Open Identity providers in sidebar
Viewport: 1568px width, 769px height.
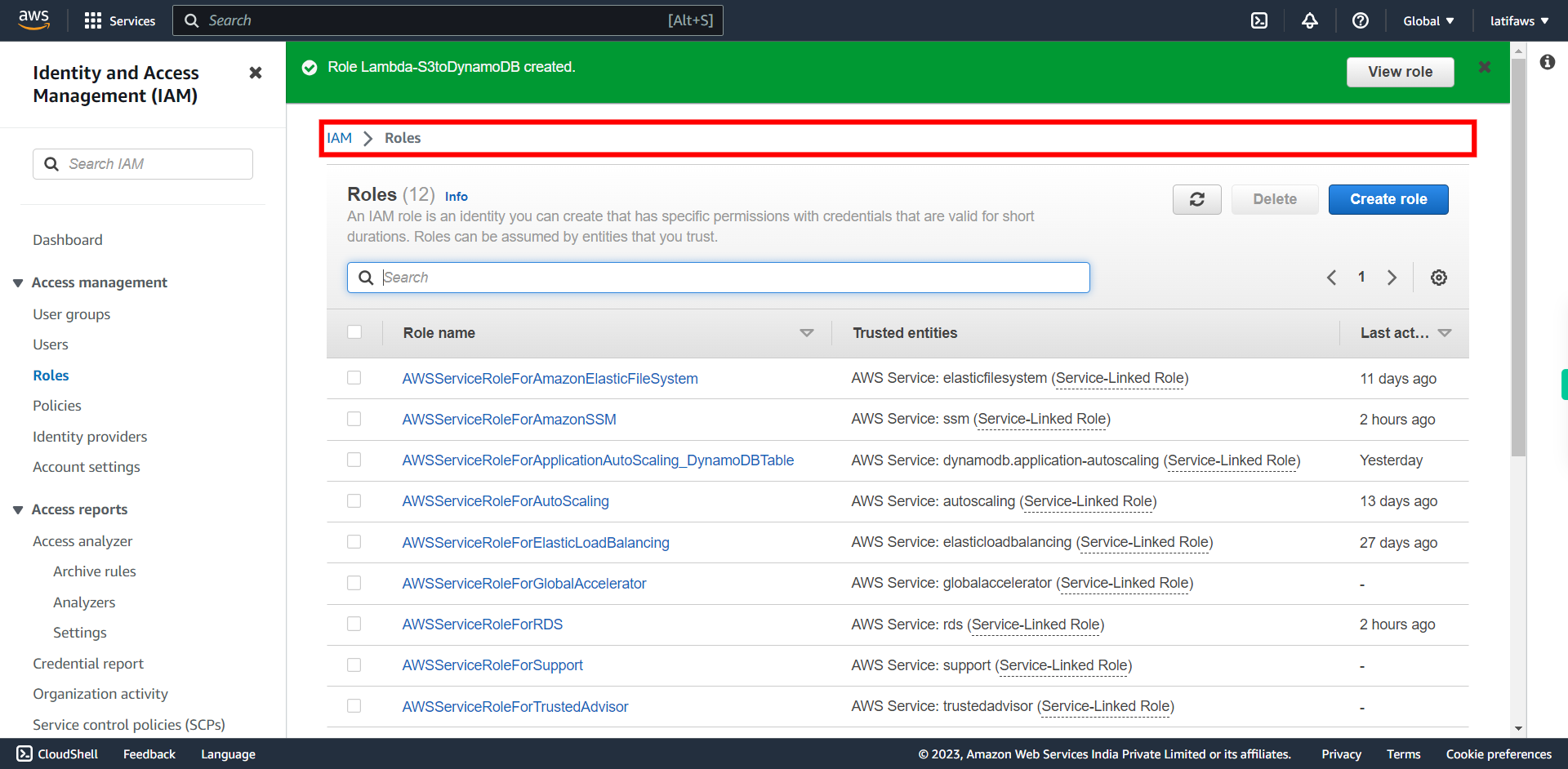click(x=90, y=437)
